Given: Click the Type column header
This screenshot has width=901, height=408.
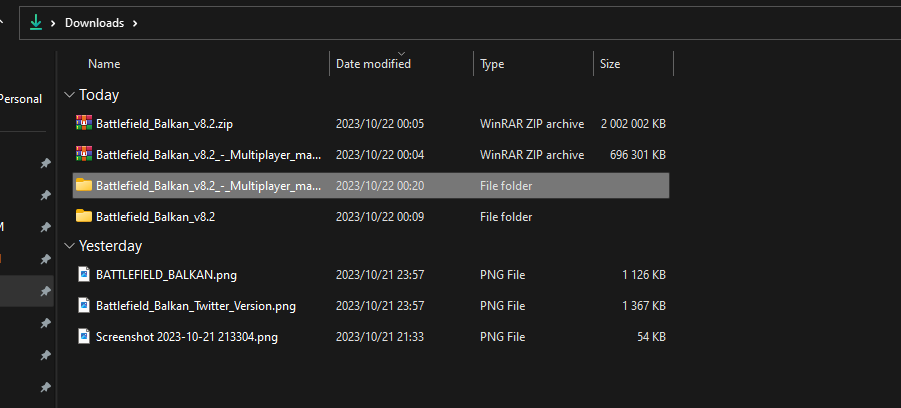Looking at the screenshot, I should 492,64.
